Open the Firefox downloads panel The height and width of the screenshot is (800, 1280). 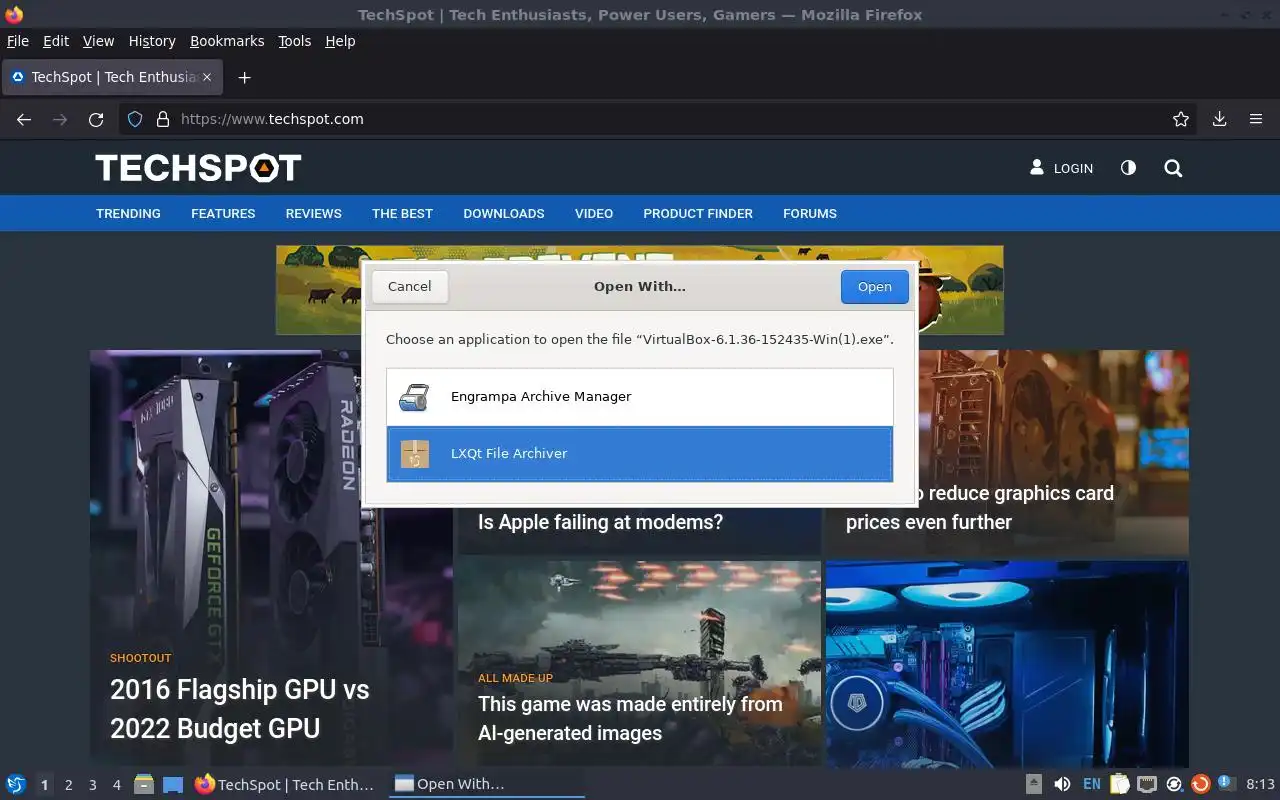click(x=1219, y=119)
